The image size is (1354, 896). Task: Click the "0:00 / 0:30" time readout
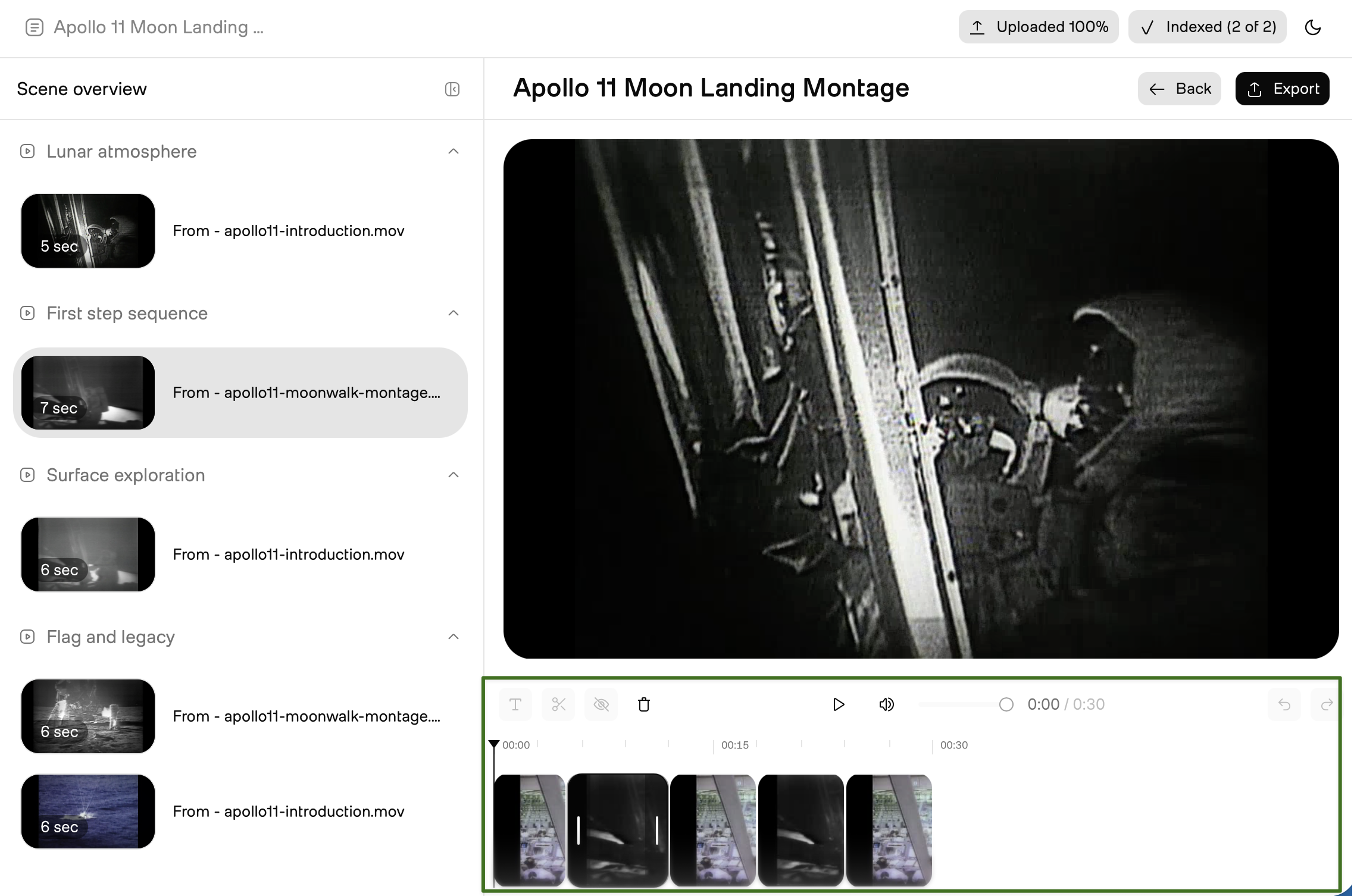click(1066, 704)
